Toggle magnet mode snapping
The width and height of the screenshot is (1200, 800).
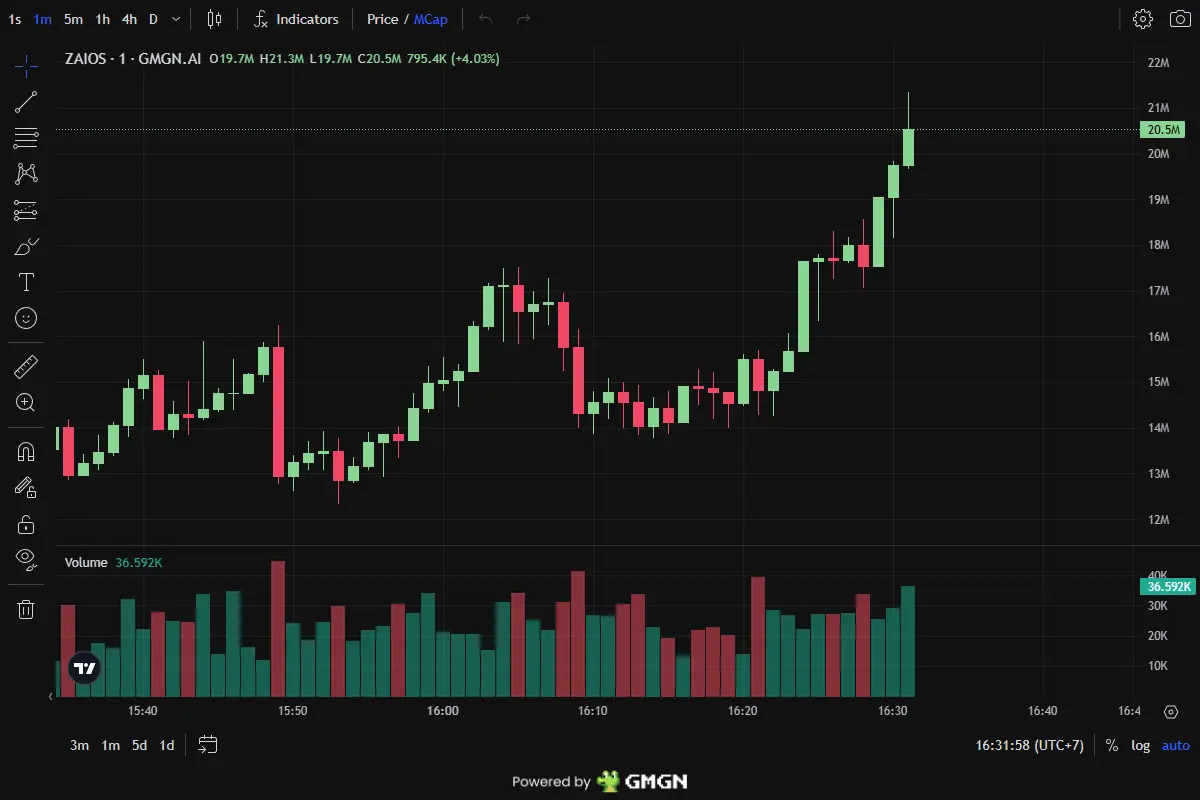[26, 452]
